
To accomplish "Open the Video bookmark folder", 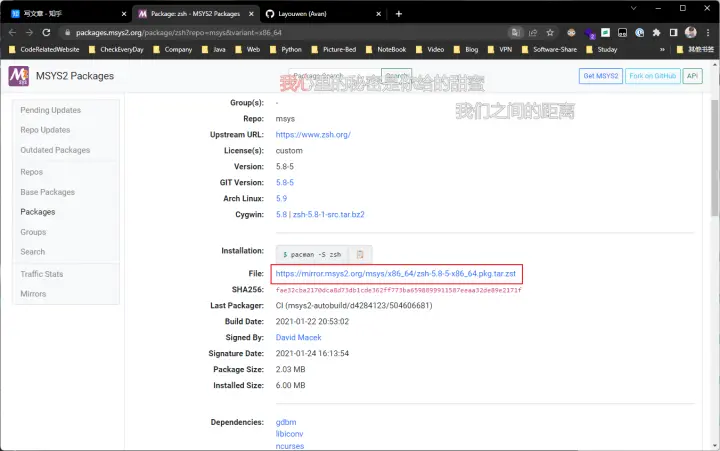I will coord(430,50).
